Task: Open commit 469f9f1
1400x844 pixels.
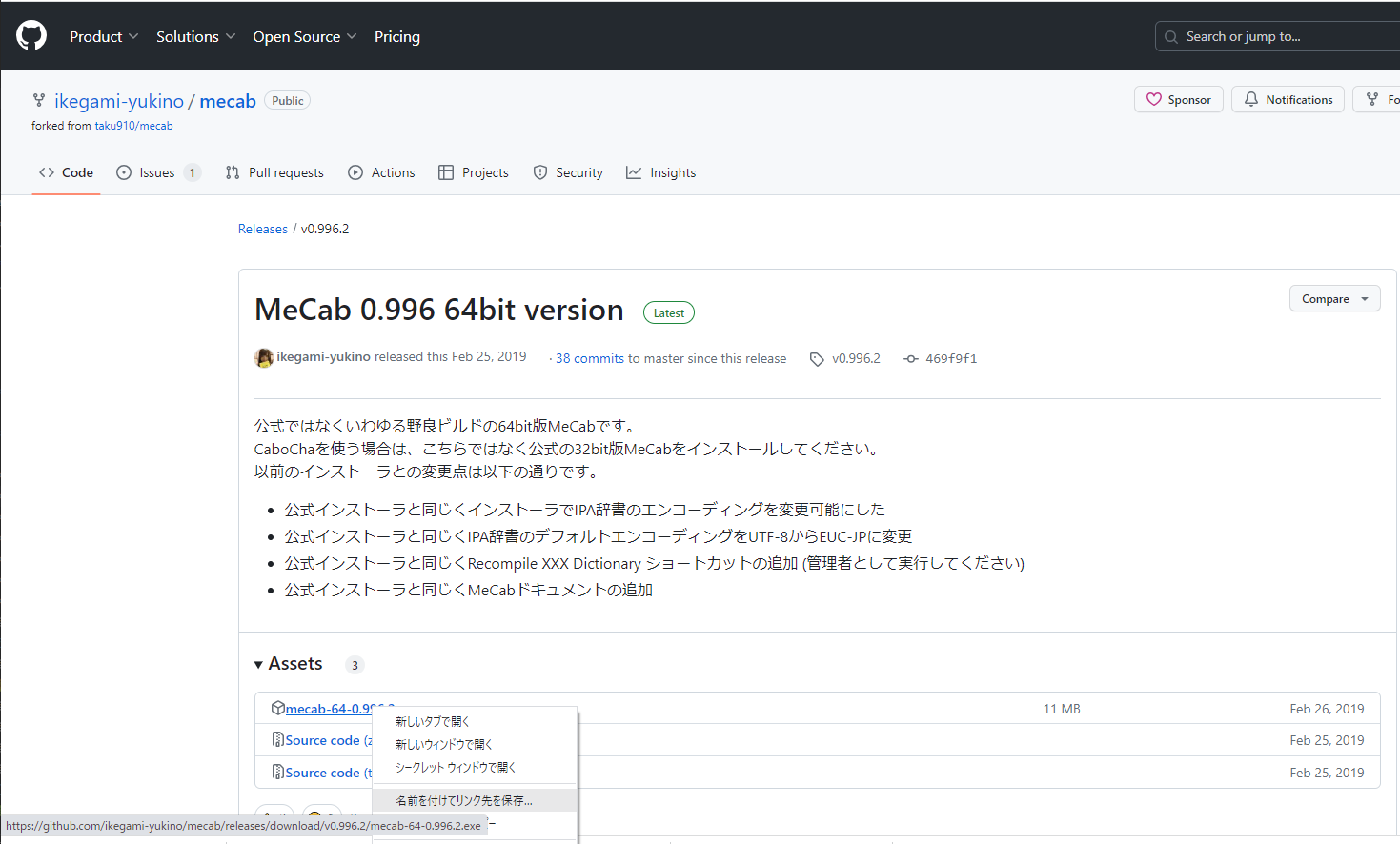Action: [951, 358]
